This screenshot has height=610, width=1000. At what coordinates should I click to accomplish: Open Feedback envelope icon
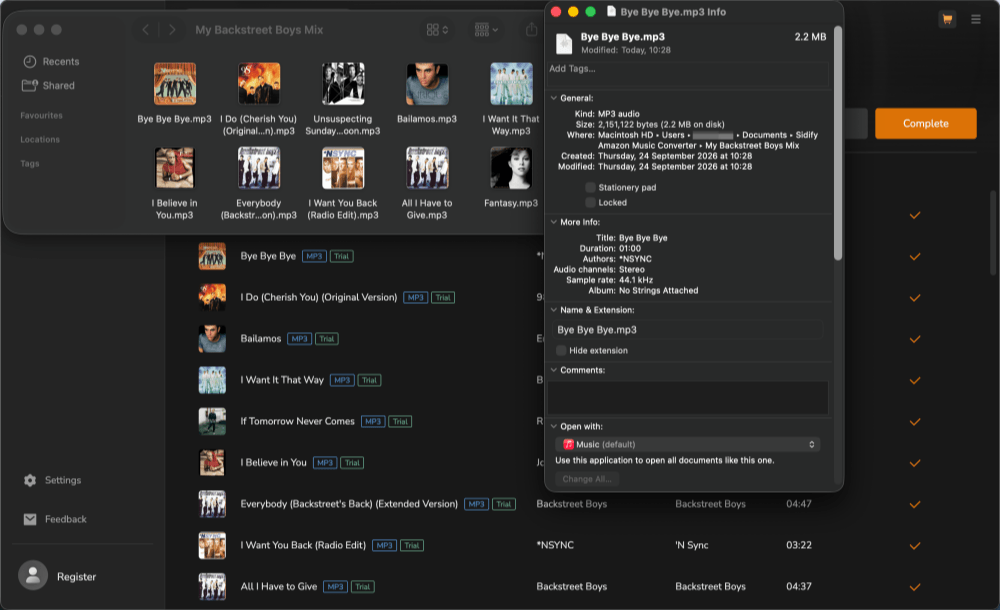pyautogui.click(x=30, y=519)
